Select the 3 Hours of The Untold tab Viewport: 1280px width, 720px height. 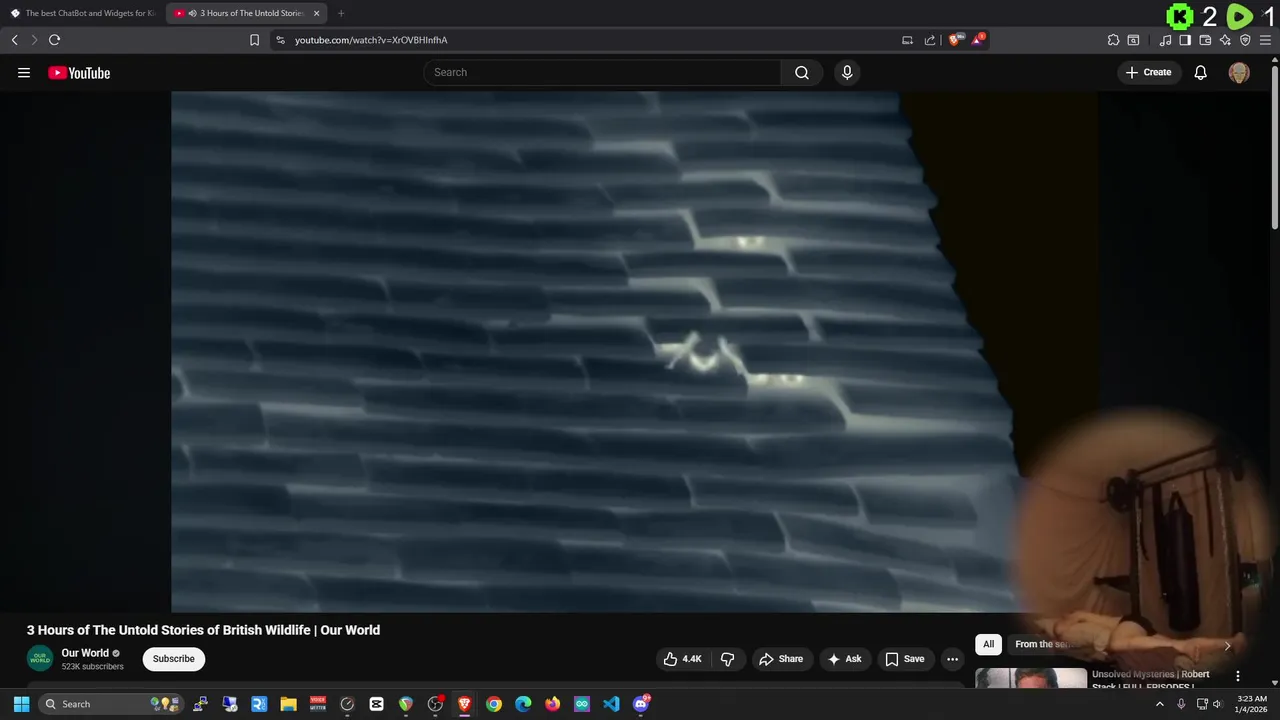246,13
